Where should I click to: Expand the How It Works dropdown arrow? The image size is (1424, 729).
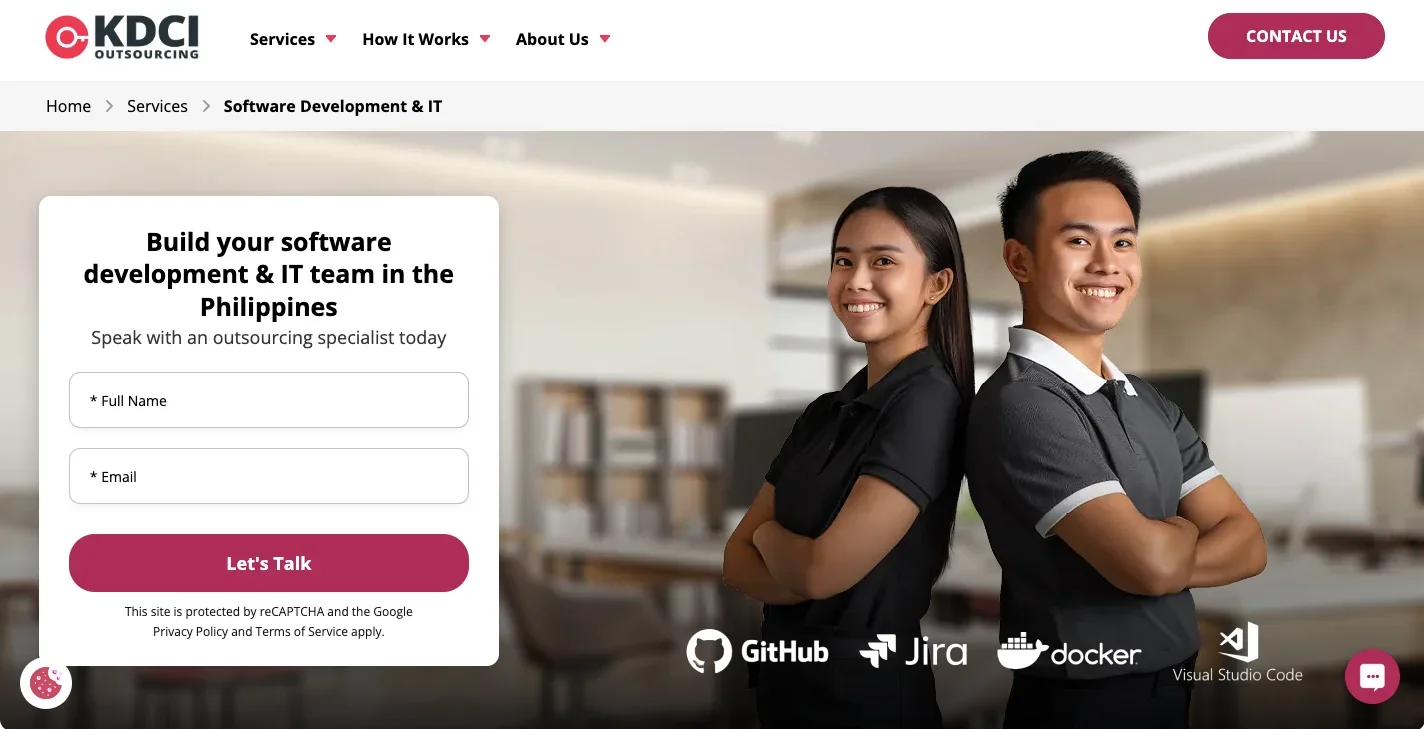tap(485, 39)
